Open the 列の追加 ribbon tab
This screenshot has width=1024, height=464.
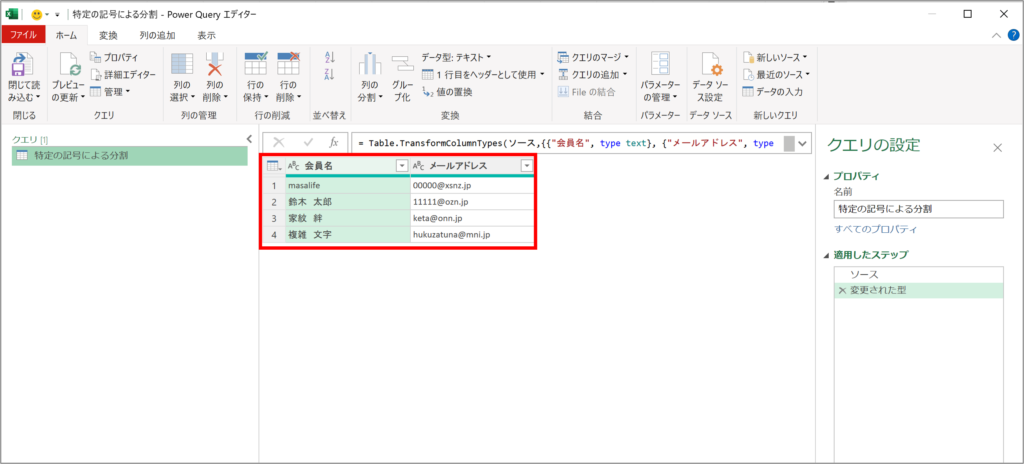[158, 35]
